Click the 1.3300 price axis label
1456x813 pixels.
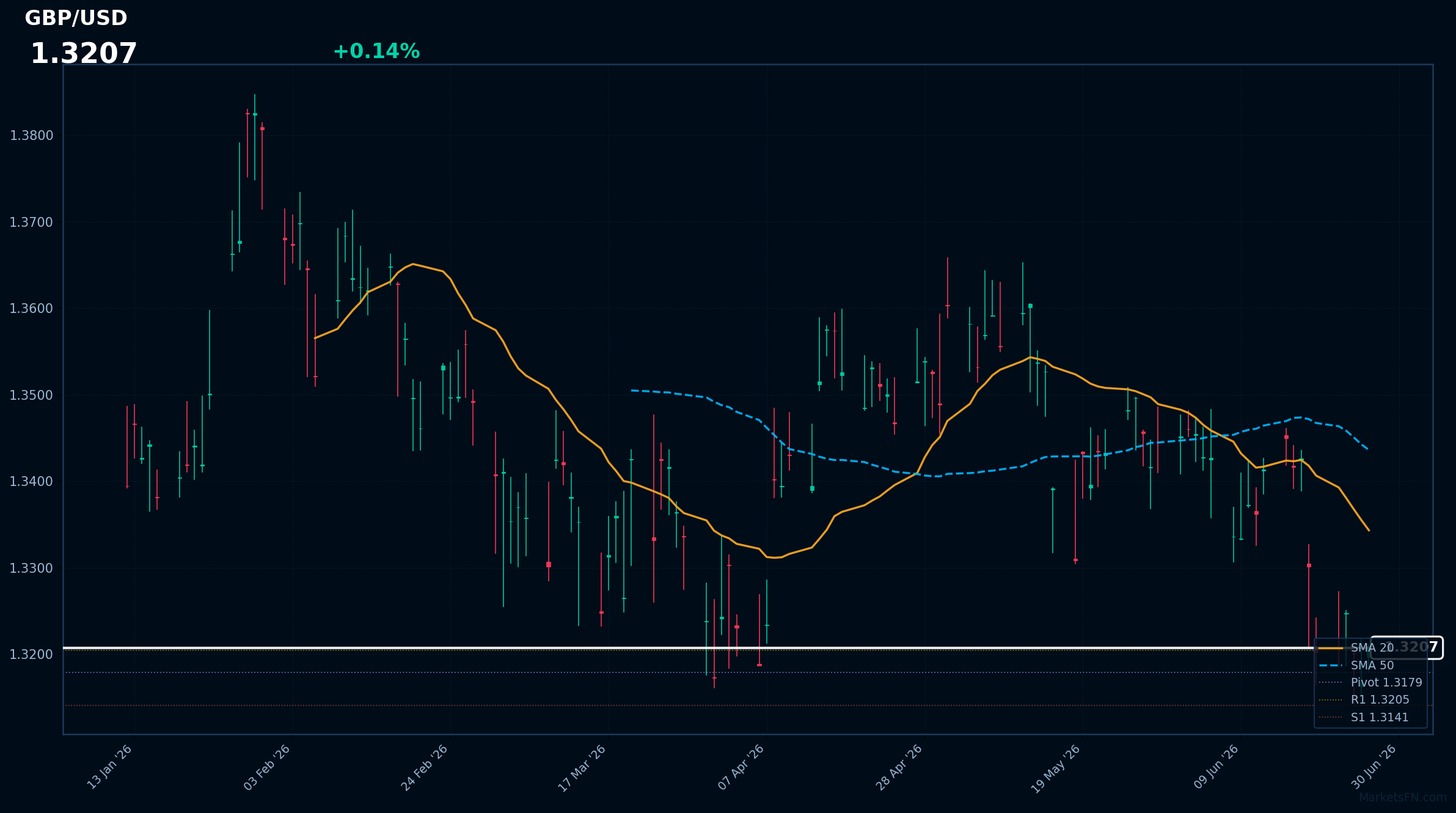pyautogui.click(x=31, y=568)
